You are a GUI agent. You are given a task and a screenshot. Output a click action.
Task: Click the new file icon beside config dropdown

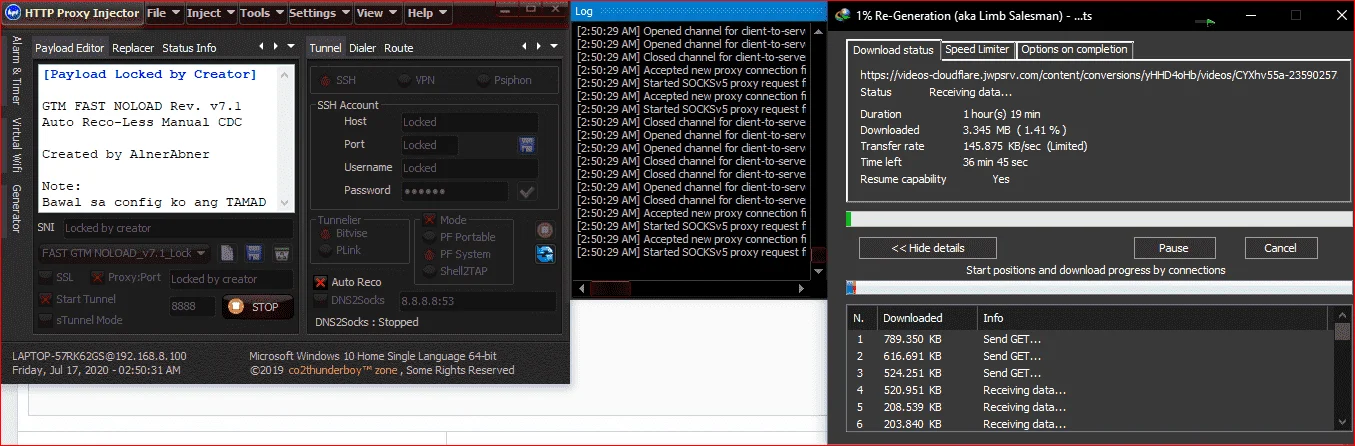point(227,254)
